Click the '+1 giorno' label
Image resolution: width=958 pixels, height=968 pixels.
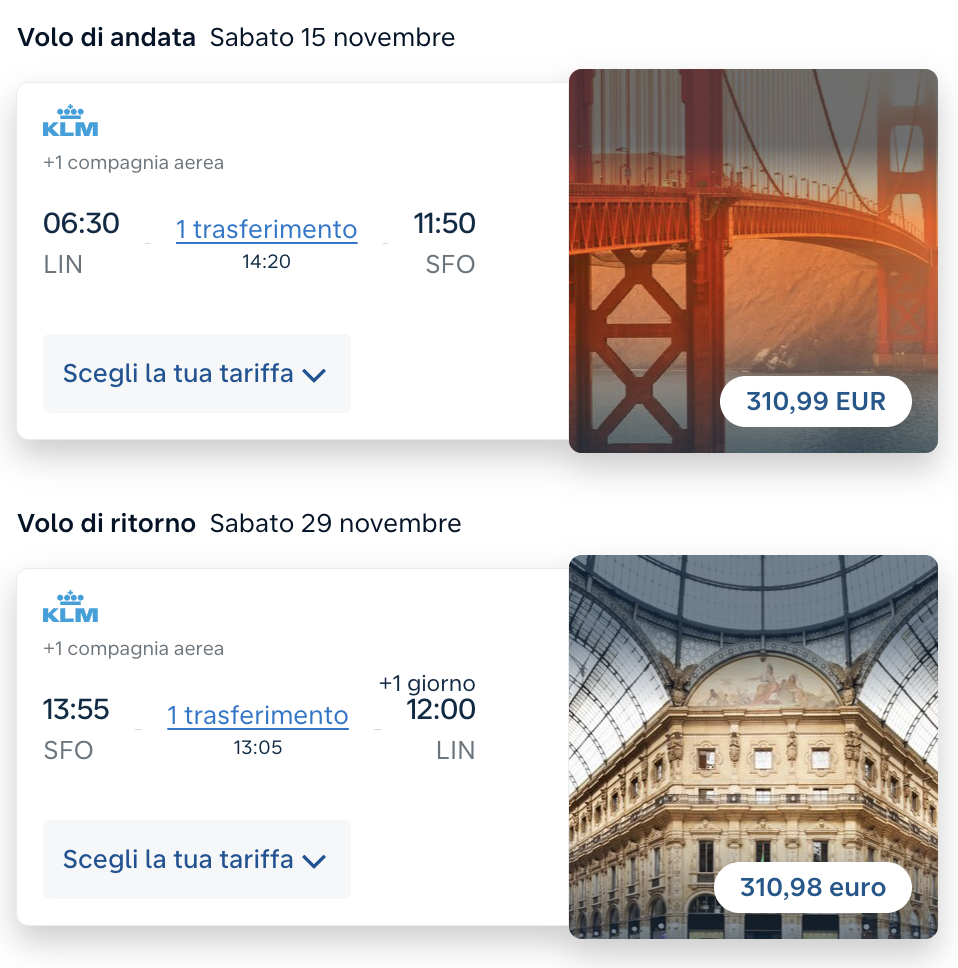[x=427, y=684]
